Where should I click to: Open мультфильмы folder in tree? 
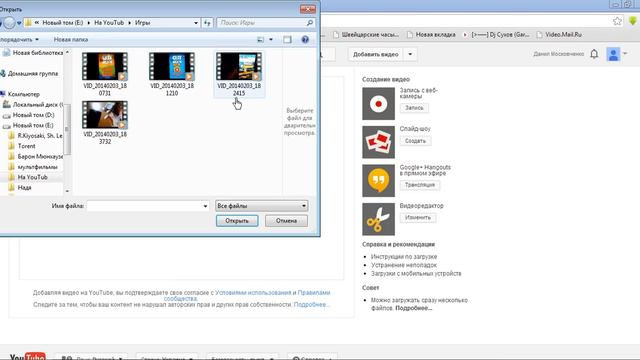[x=33, y=167]
